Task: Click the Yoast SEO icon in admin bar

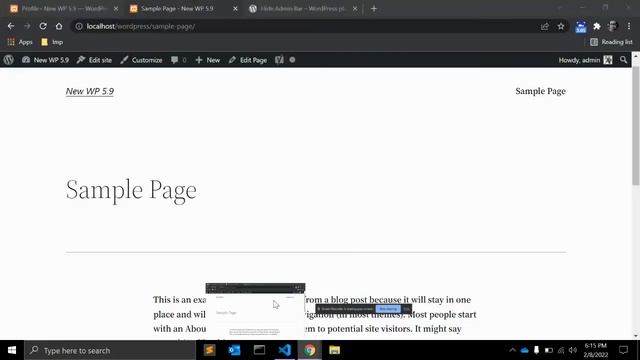Action: (x=279, y=60)
